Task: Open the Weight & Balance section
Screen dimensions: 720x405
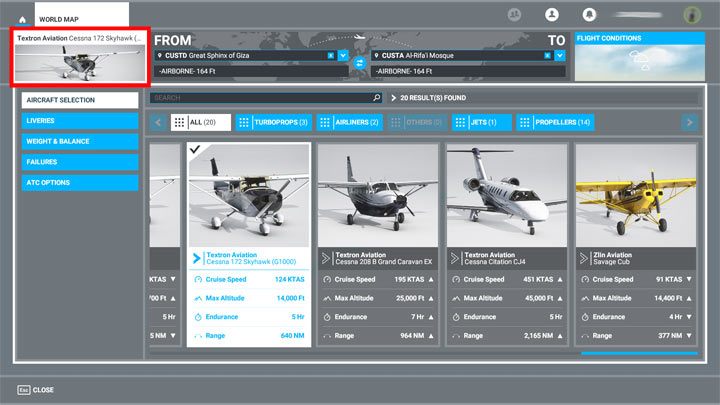Action: [80, 141]
